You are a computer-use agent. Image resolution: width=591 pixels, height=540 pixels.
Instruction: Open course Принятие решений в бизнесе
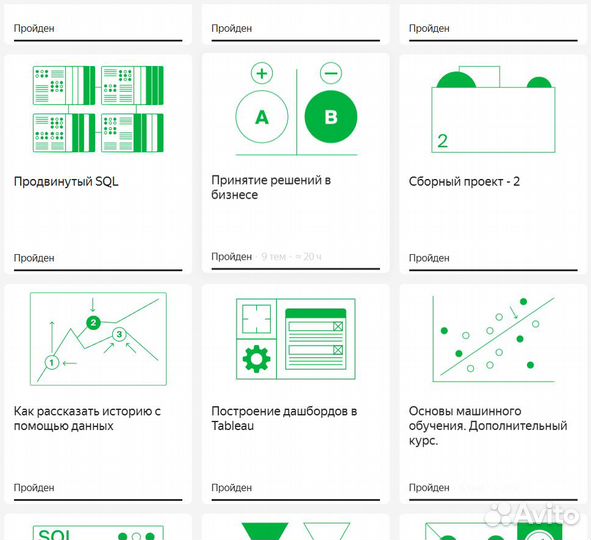pos(271,187)
